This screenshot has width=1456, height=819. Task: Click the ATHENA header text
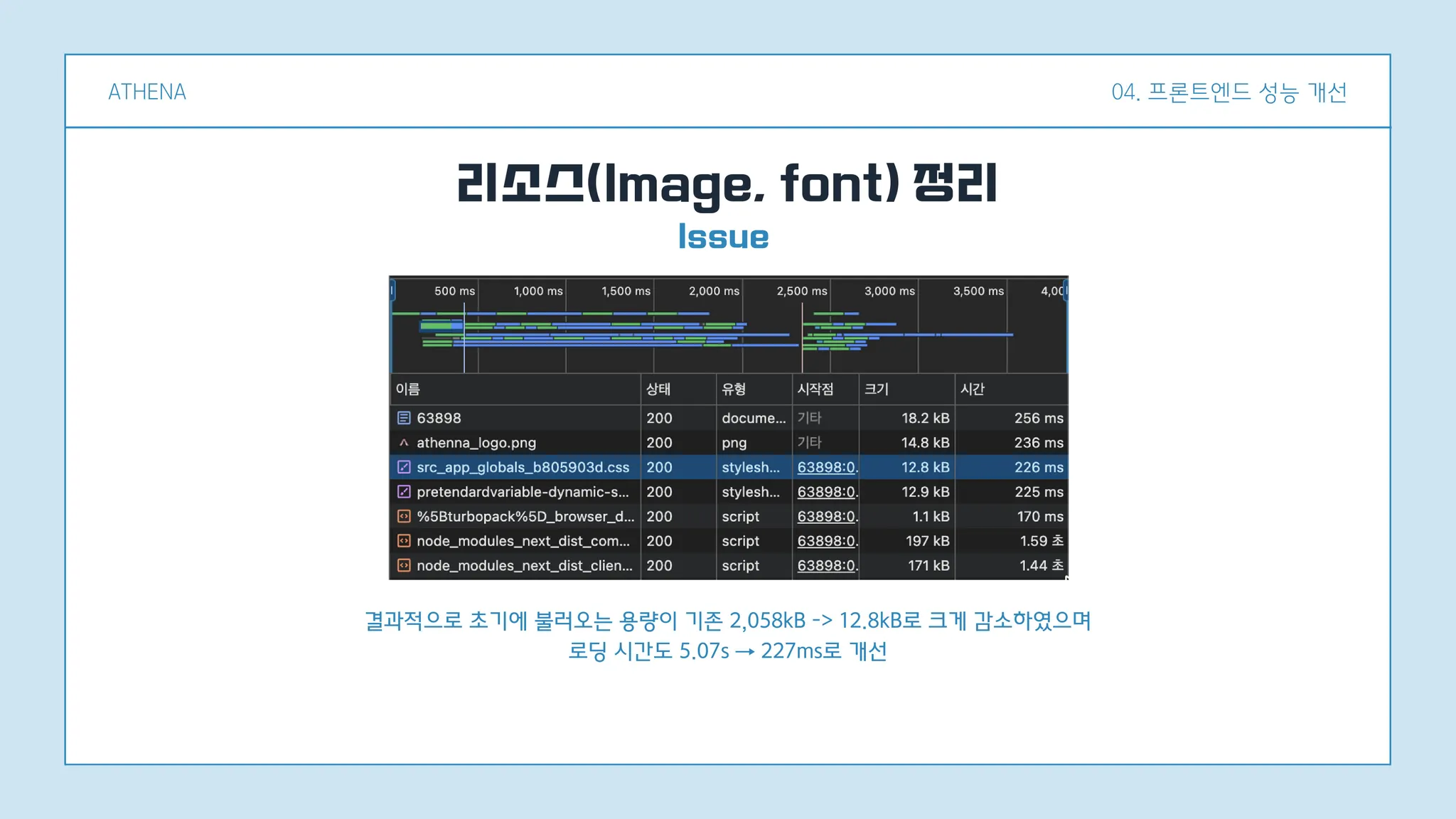coord(147,92)
